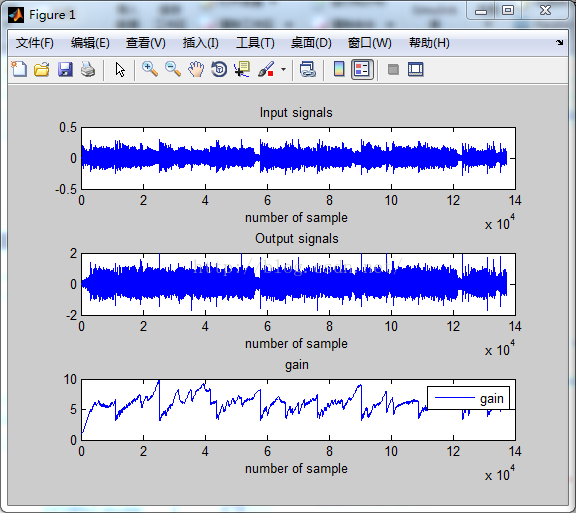Toggle the Insert Legend button off
This screenshot has width=576, height=513.
tap(362, 69)
